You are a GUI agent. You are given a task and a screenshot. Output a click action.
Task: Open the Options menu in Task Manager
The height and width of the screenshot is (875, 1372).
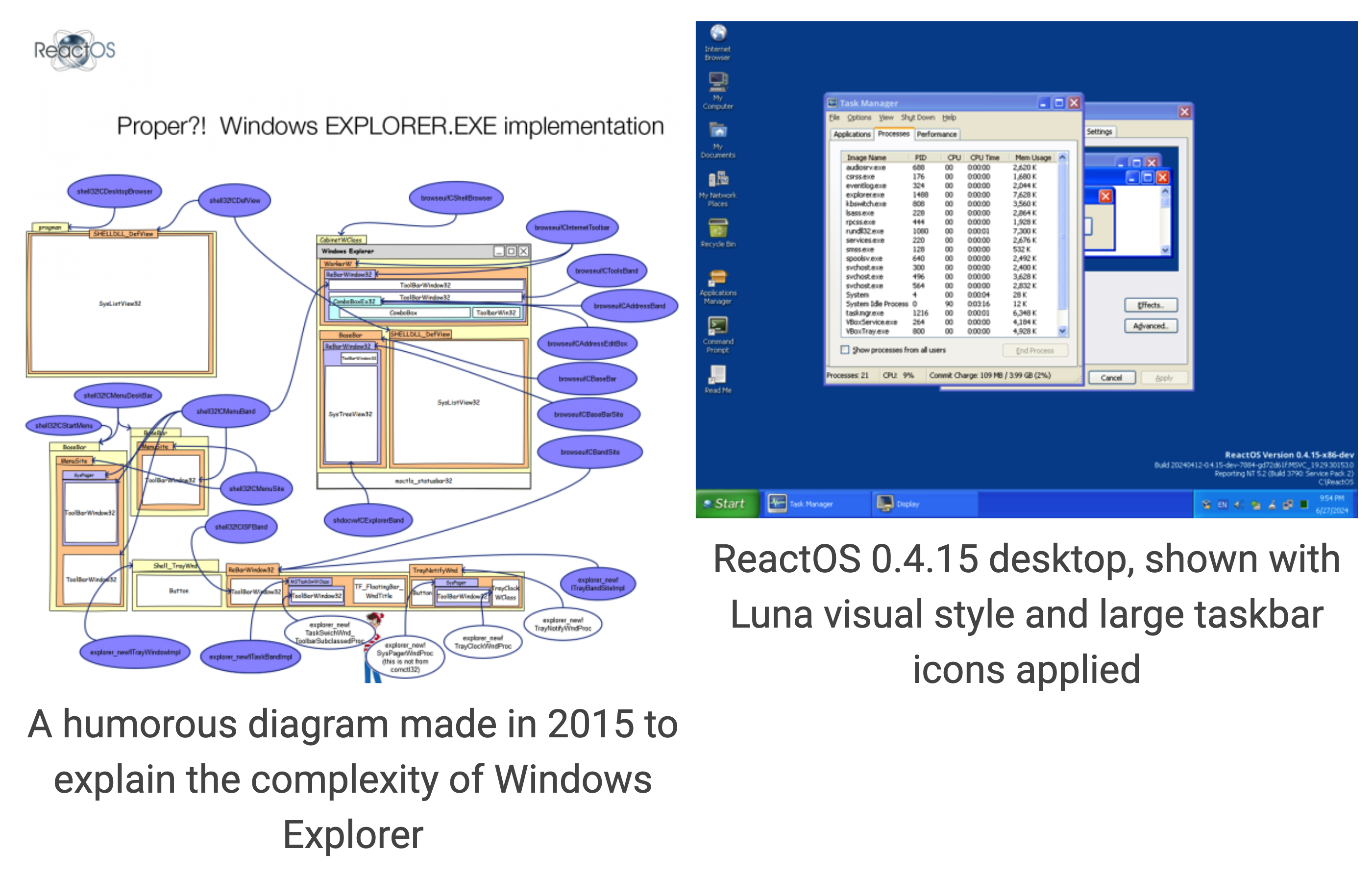tap(859, 118)
